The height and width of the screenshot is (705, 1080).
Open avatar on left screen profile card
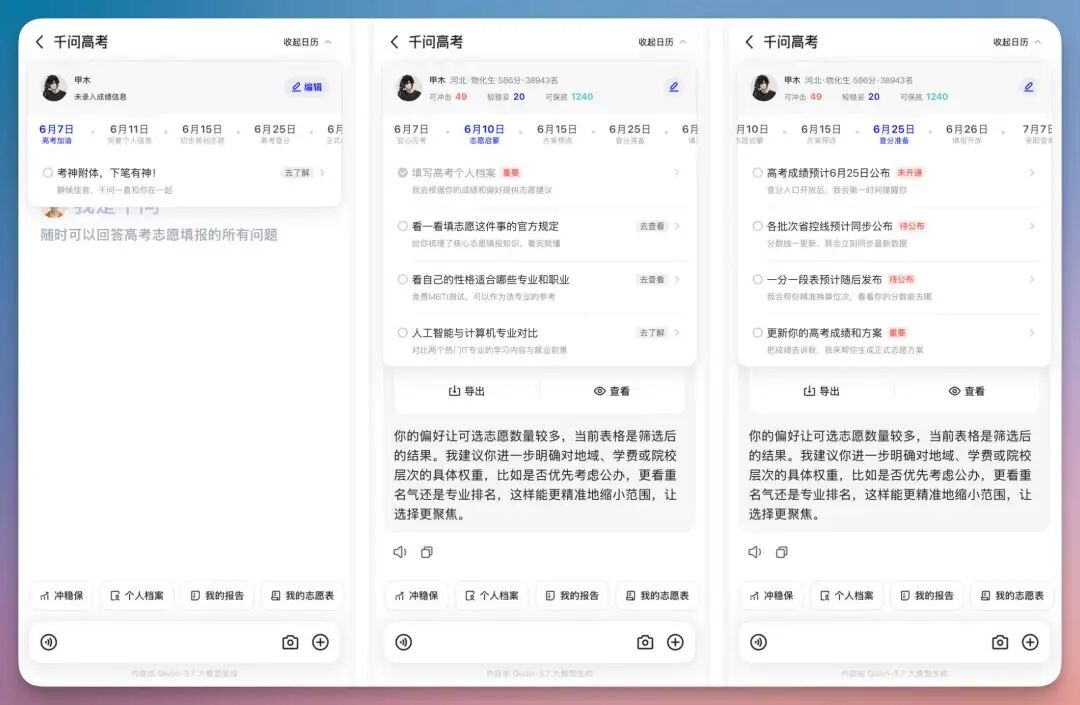(54, 87)
